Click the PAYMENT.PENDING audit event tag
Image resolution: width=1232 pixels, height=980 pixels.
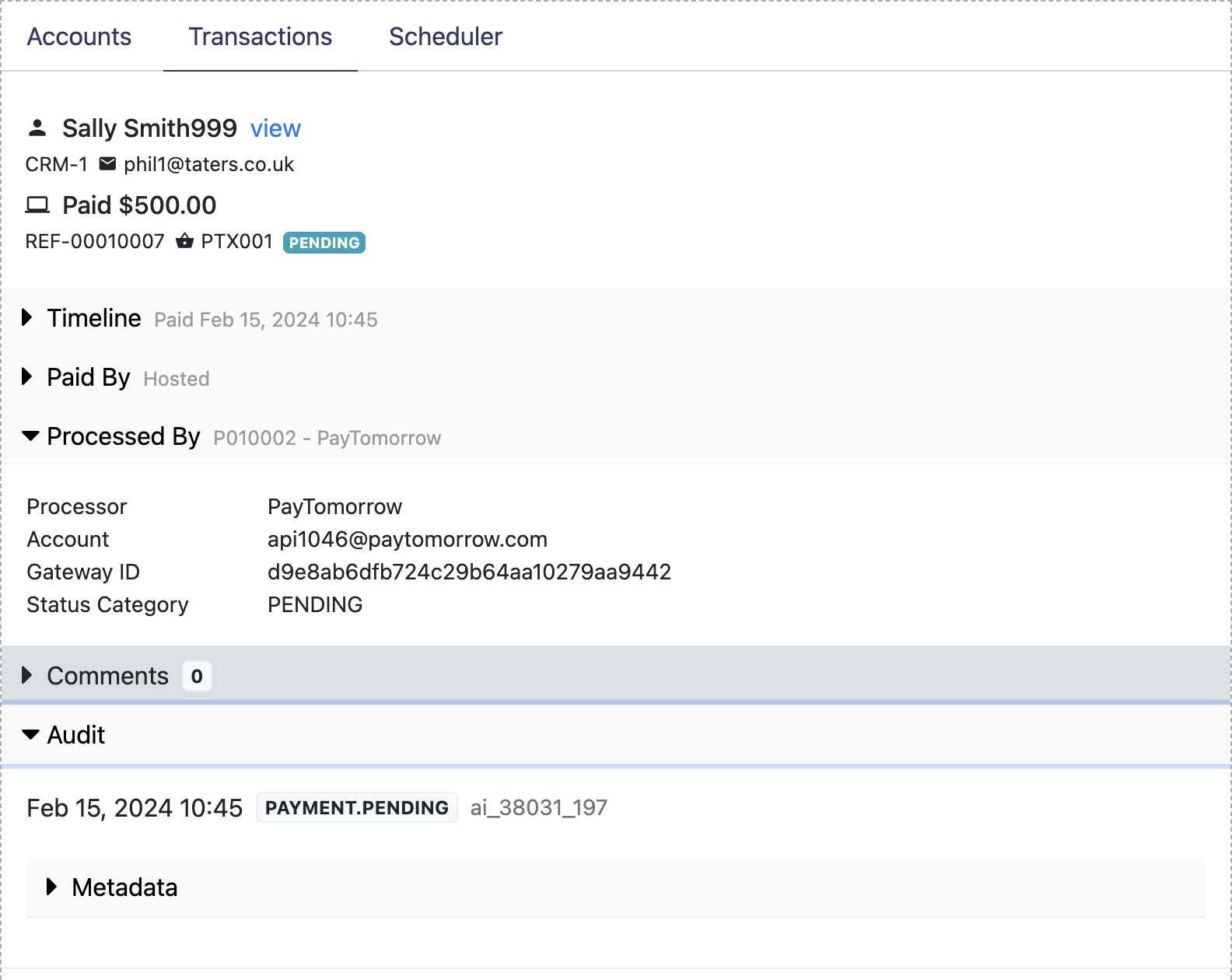(357, 807)
